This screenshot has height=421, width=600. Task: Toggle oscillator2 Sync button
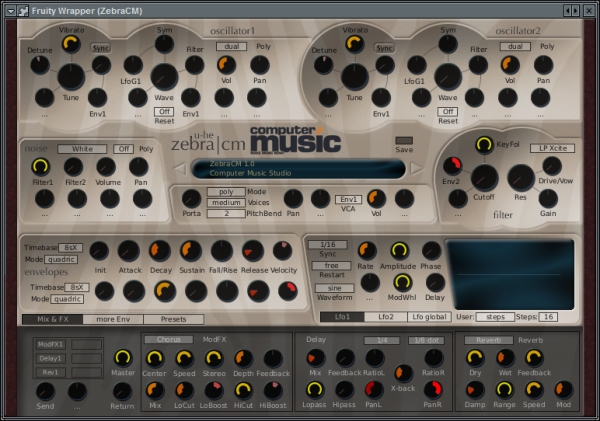point(384,48)
